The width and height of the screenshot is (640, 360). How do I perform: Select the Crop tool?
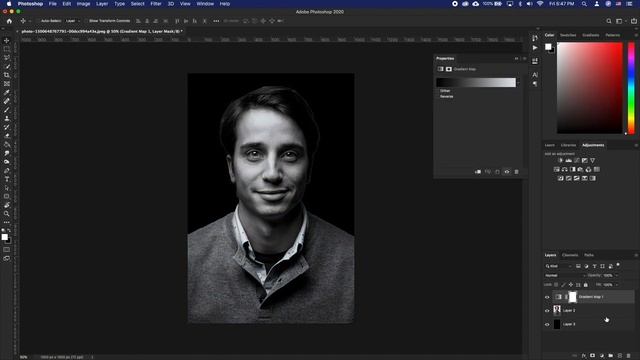(x=7, y=75)
